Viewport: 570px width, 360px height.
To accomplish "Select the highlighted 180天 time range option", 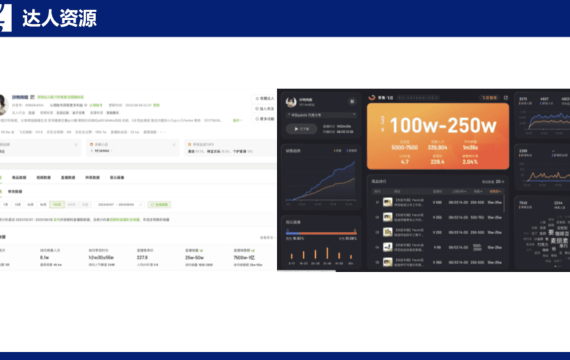I will point(57,205).
